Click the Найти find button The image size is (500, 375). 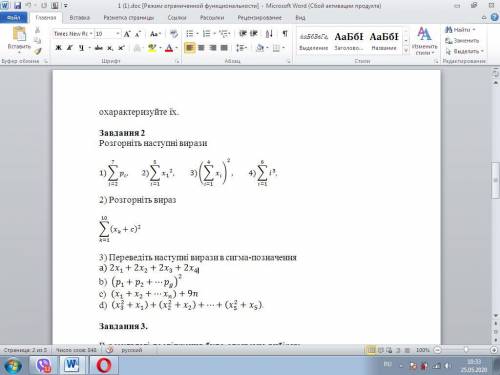pos(460,30)
